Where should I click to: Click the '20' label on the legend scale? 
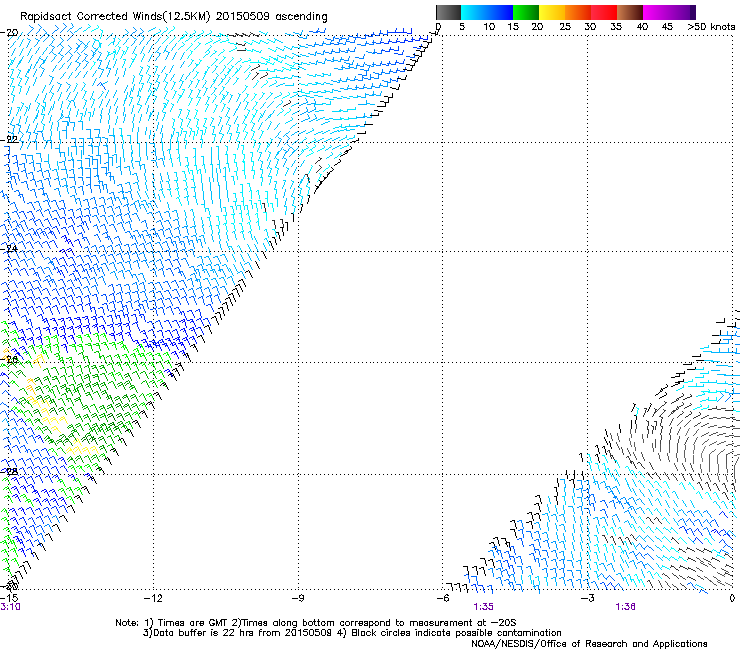pyautogui.click(x=537, y=27)
